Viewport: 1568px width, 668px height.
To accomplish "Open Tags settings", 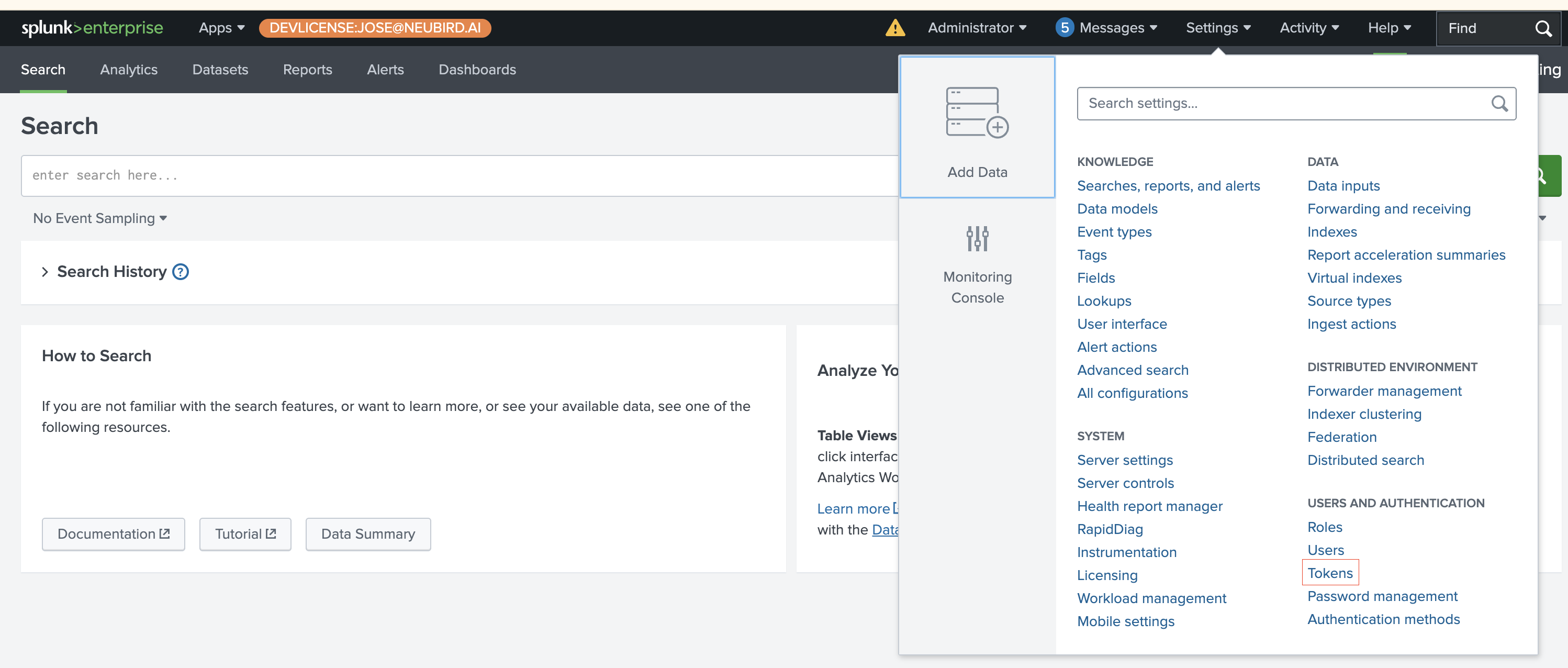I will point(1091,255).
